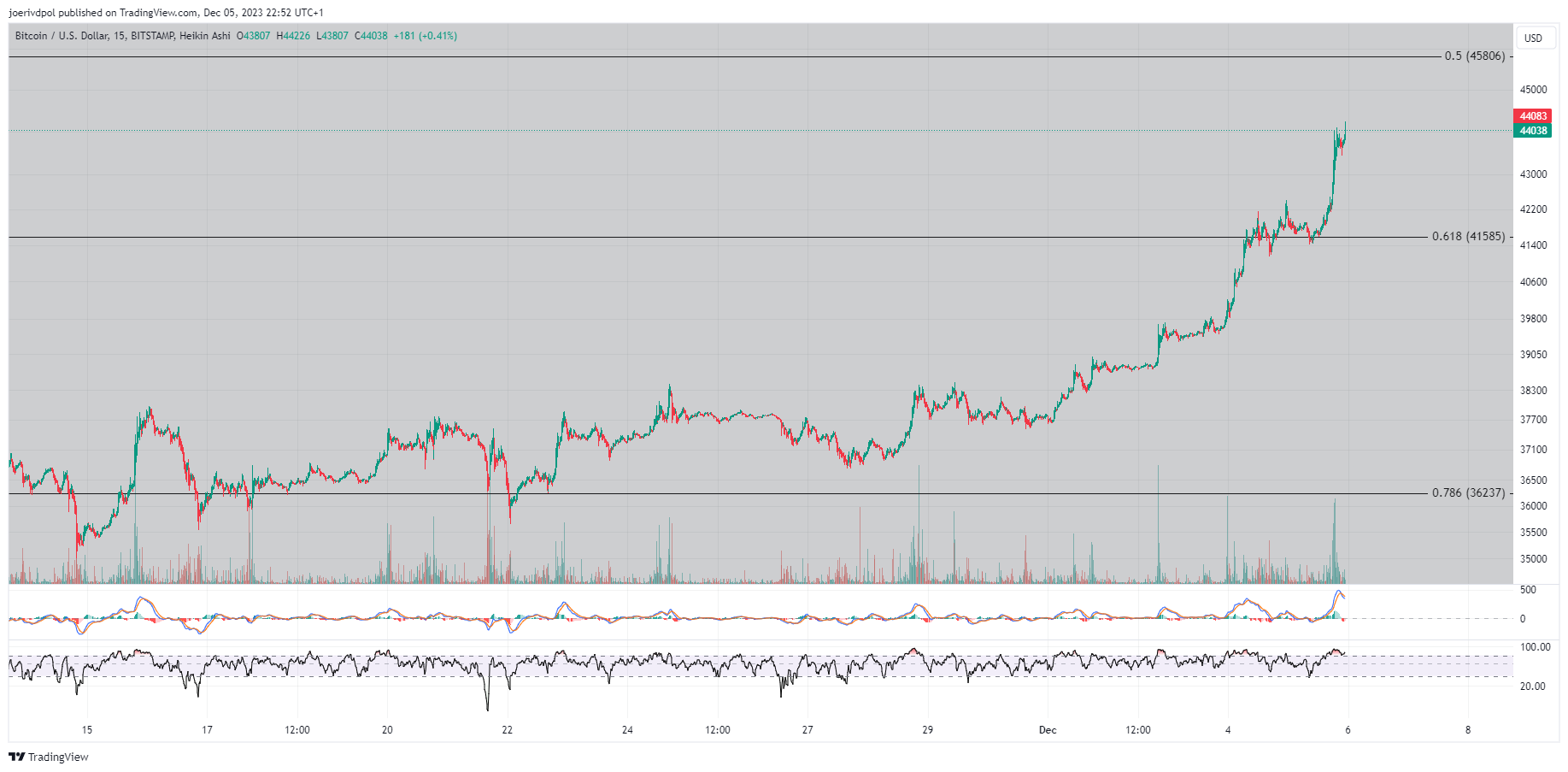Click the 500 MACD scale label
1568x772 pixels.
tap(1528, 590)
